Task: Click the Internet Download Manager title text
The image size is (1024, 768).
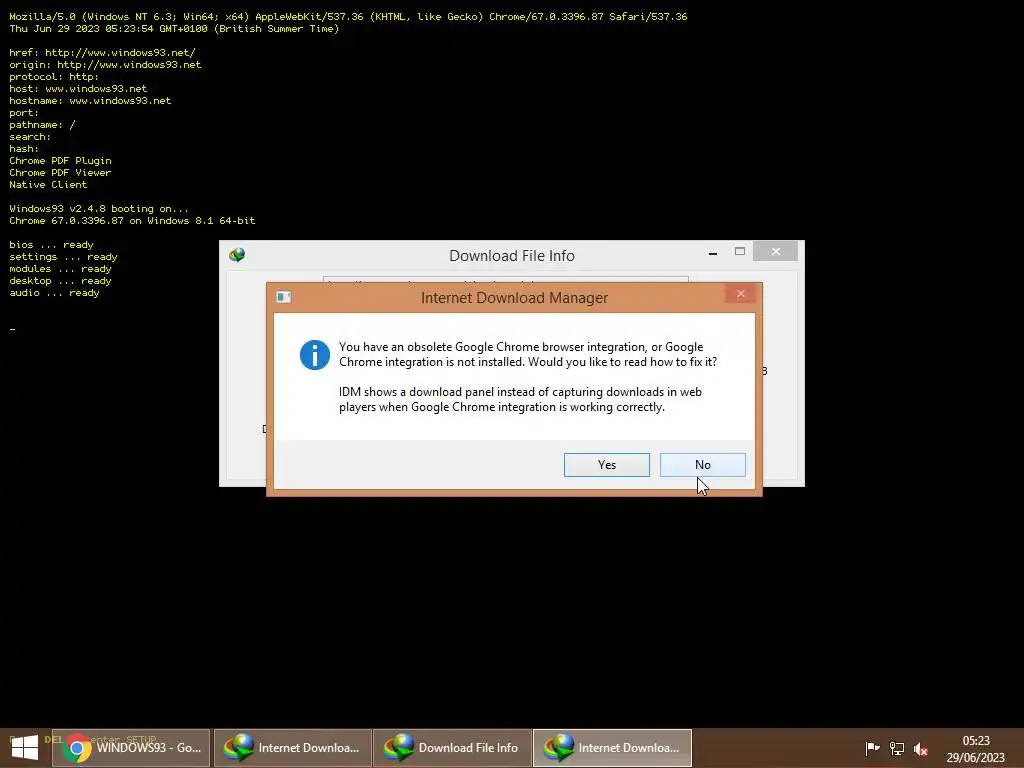Action: pyautogui.click(x=514, y=298)
